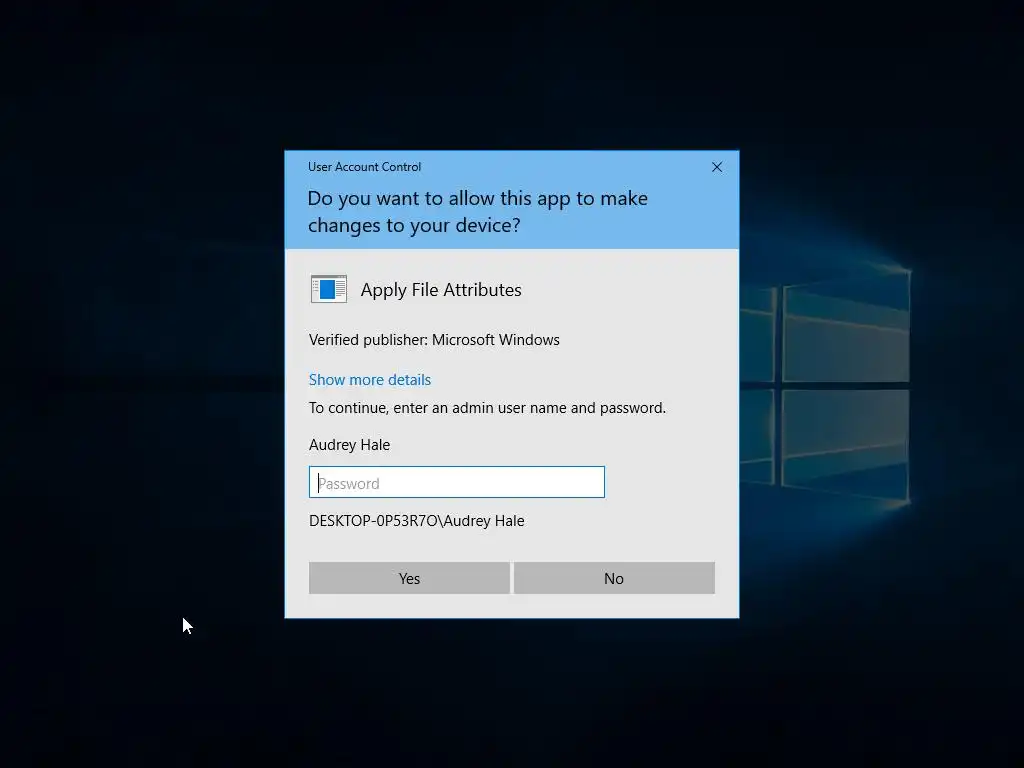Click the Apply File Attributes app icon
Screen dimensions: 1024x768
tap(328, 289)
